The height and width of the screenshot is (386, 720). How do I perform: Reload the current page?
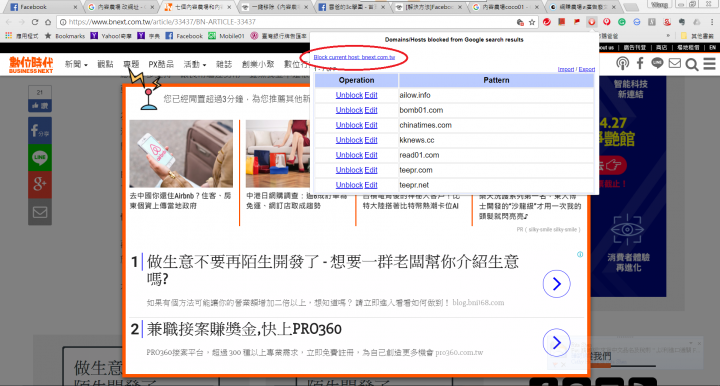click(x=35, y=22)
